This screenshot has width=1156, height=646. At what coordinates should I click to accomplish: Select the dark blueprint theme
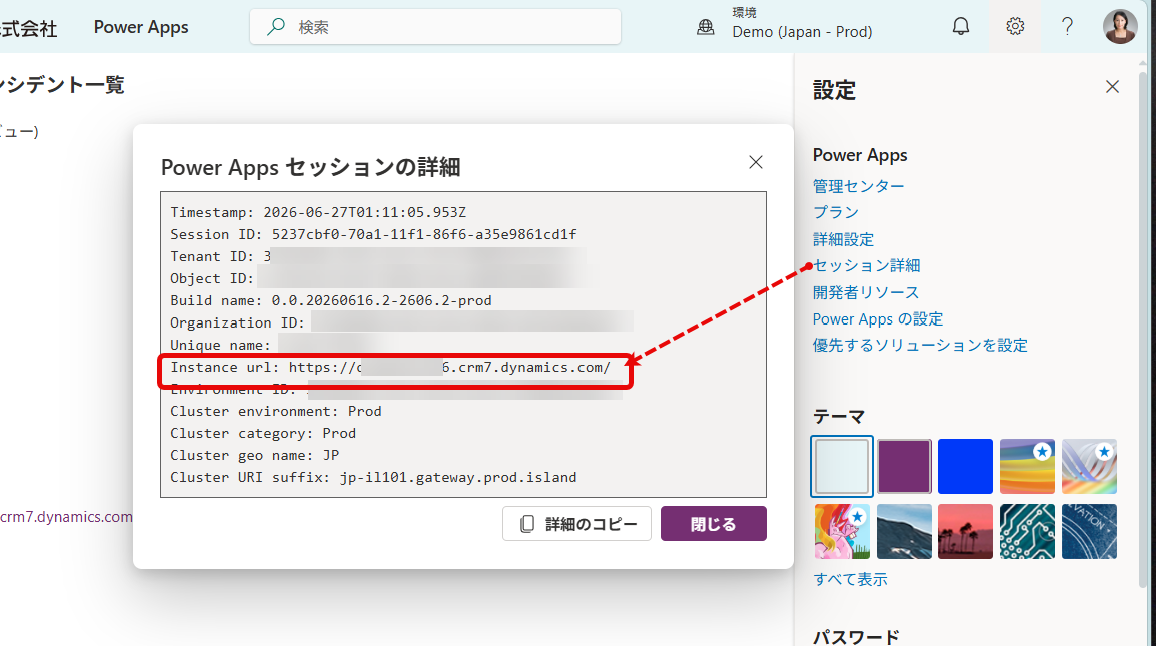pyautogui.click(x=1089, y=532)
